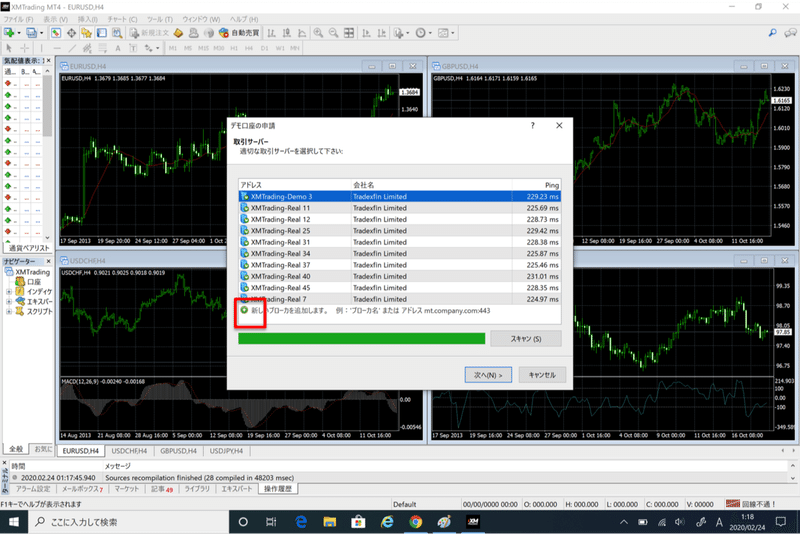Toggle the chart shift icon
Viewport: 800px width, 534px height.
coord(382,33)
